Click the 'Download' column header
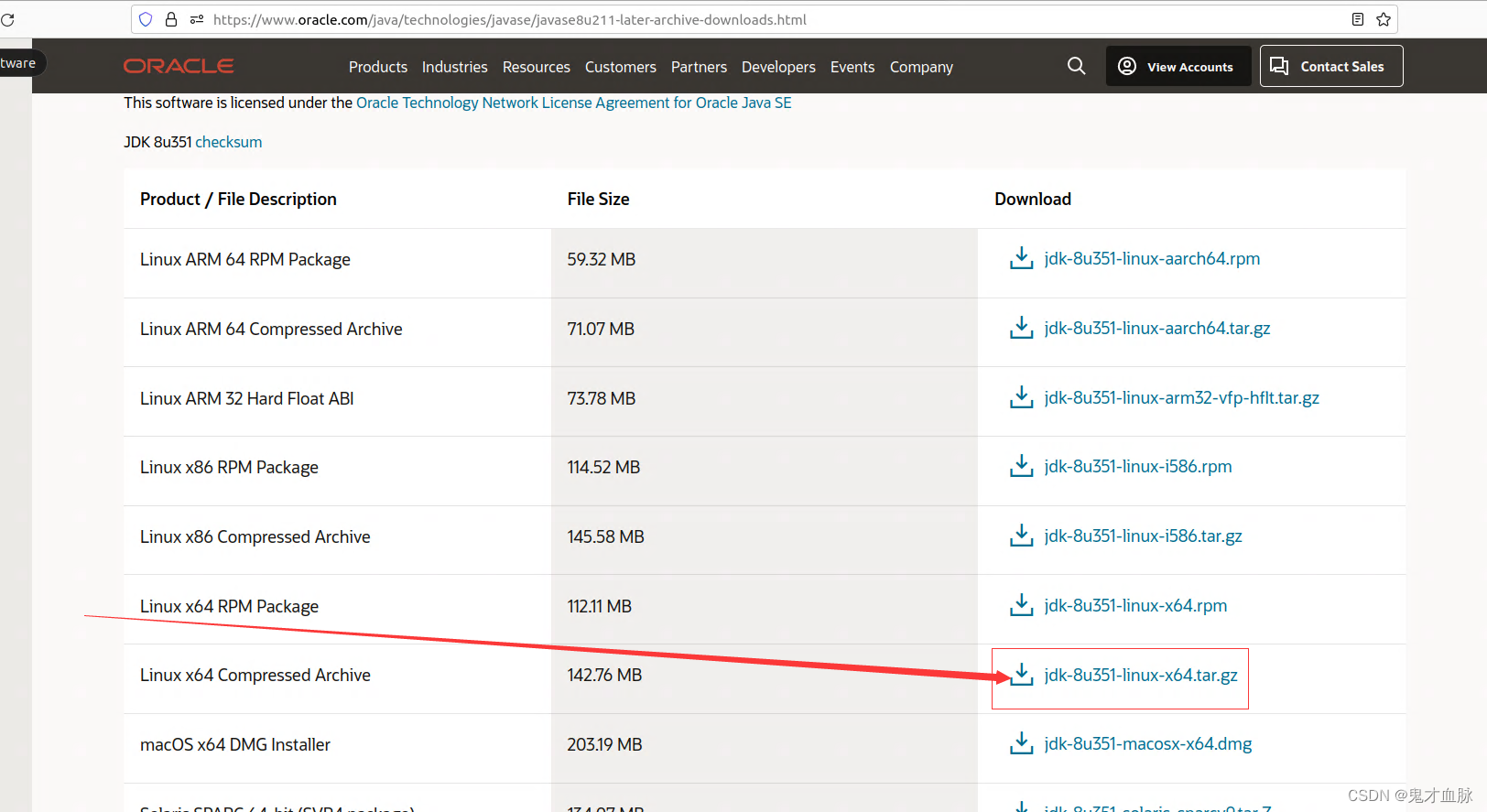Screen dimensions: 1487x812 click(1033, 199)
